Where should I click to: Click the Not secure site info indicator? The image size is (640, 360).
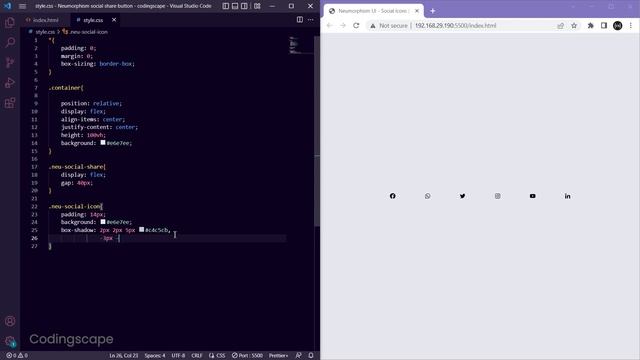[389, 25]
